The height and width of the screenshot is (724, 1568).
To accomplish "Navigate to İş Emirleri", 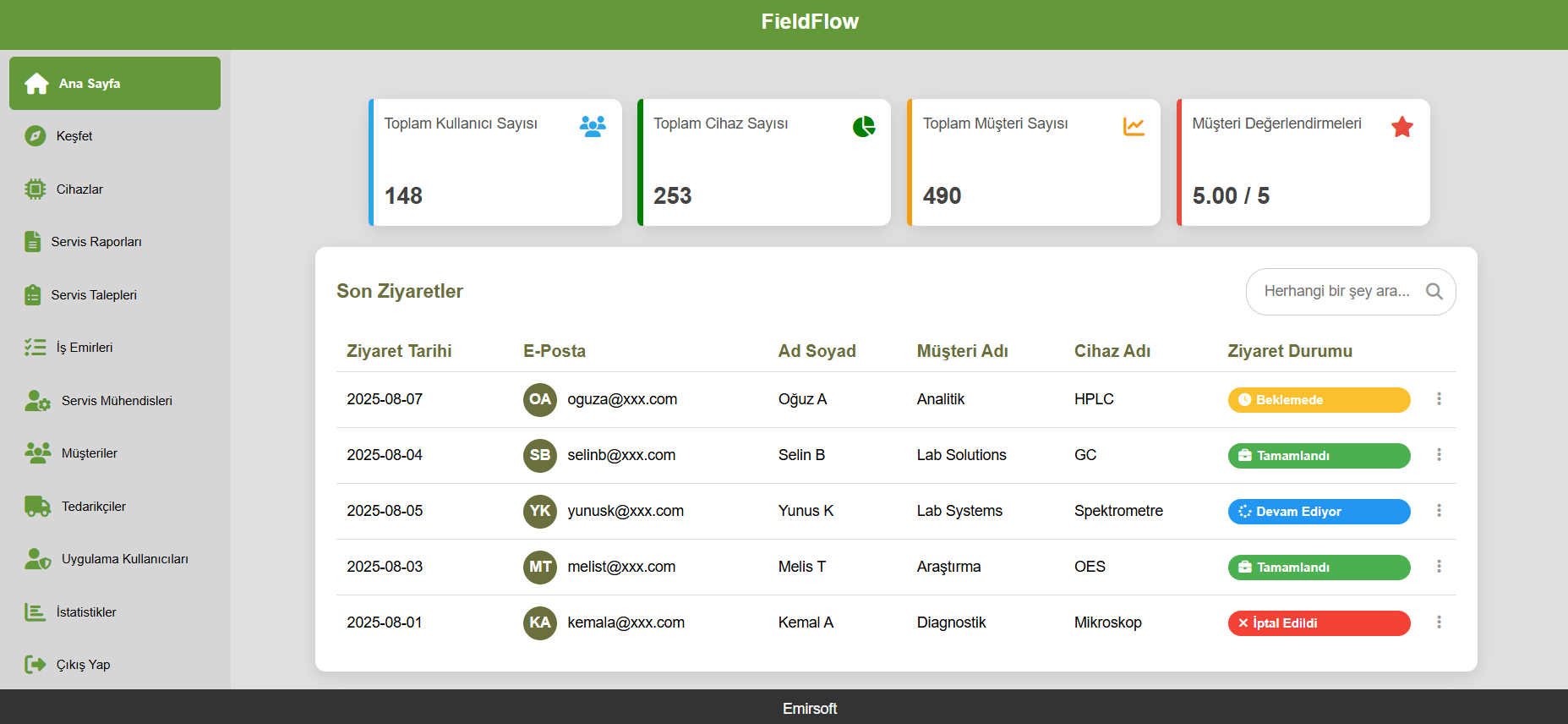I will point(84,348).
